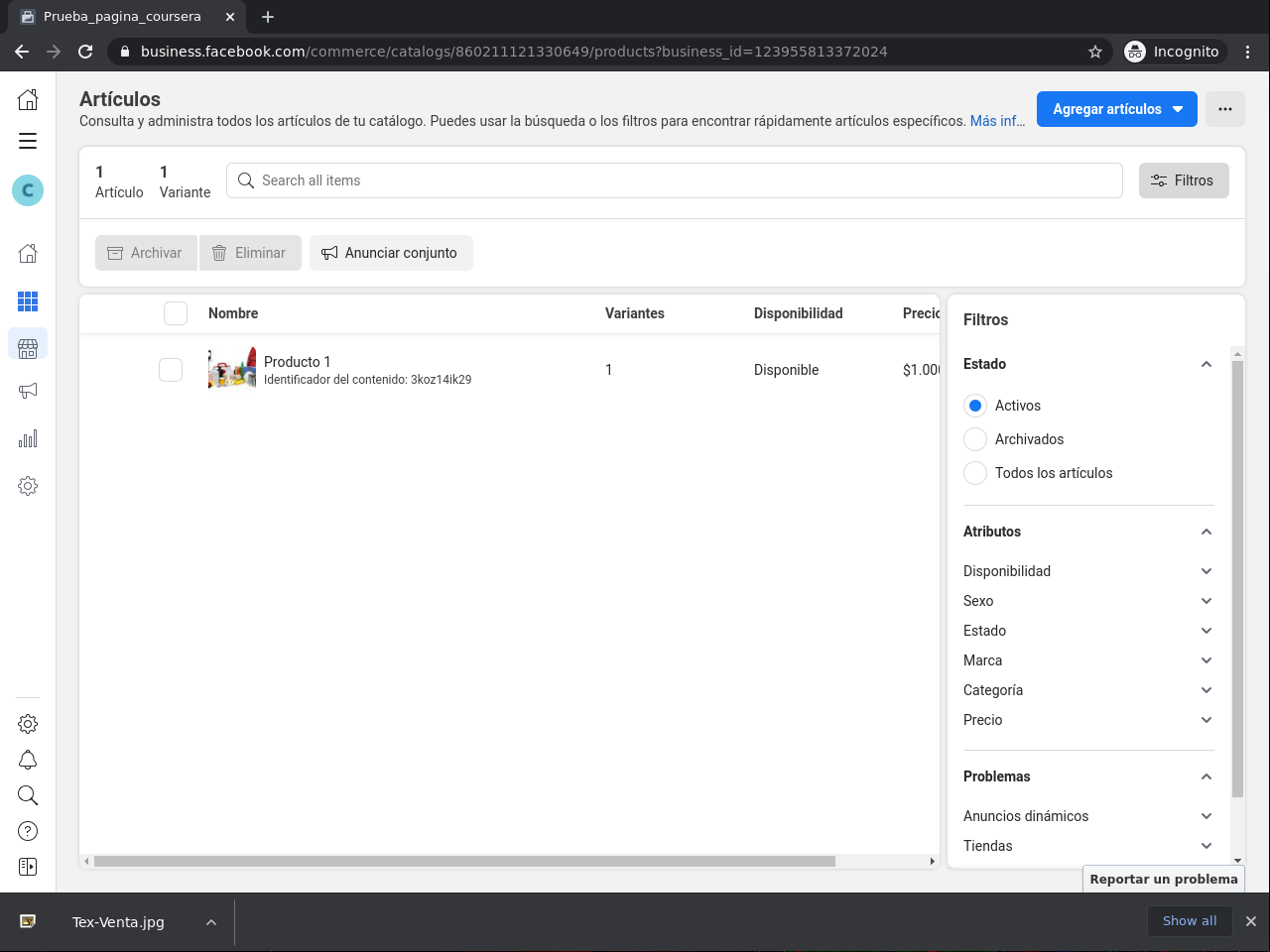The width and height of the screenshot is (1270, 952).
Task: Select the Archivados radio button
Action: (975, 439)
